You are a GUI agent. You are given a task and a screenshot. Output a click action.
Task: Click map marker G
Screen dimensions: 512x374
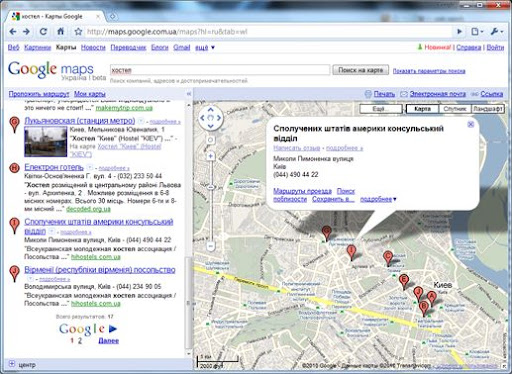327,232
